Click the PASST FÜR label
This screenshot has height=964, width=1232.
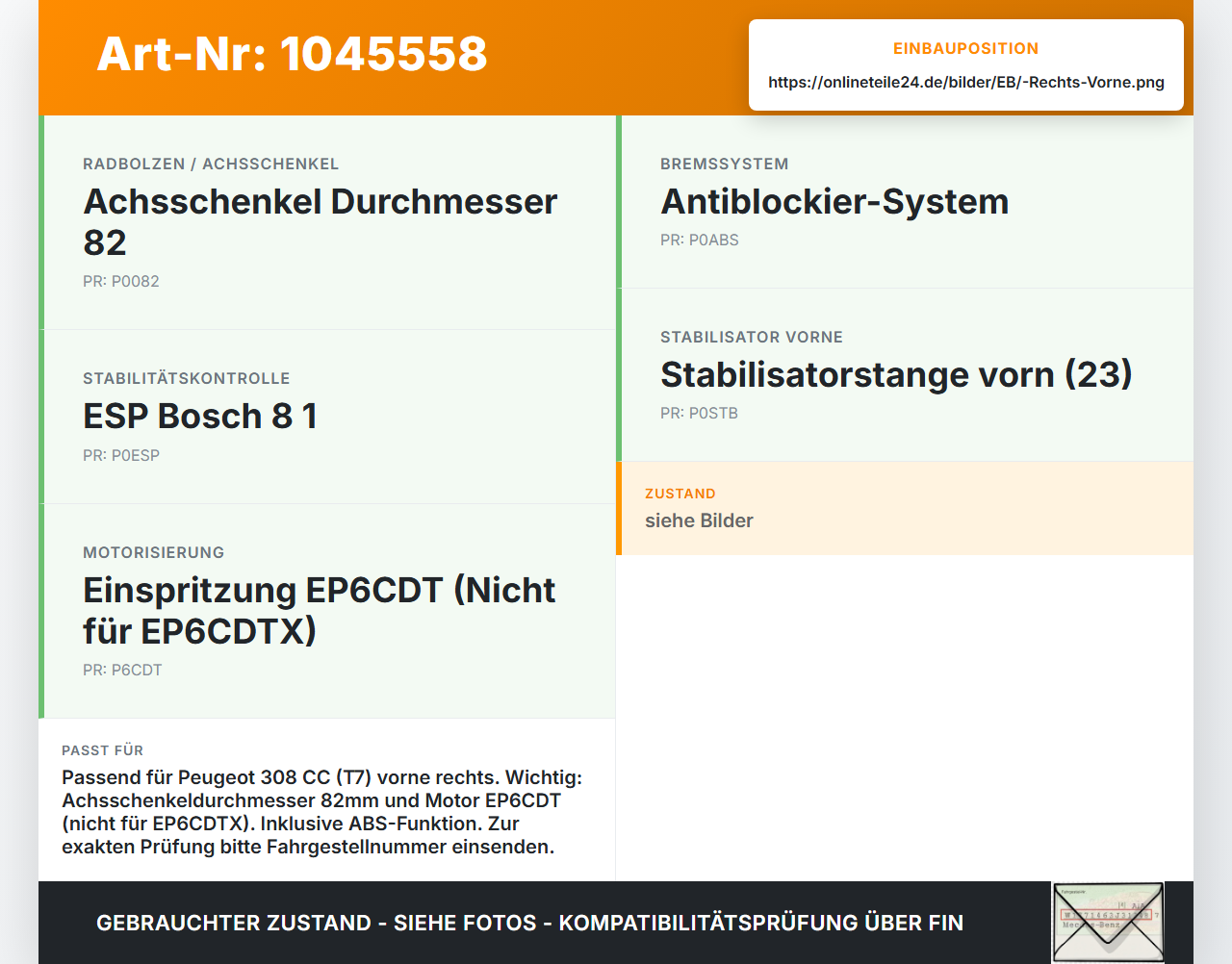(x=103, y=751)
